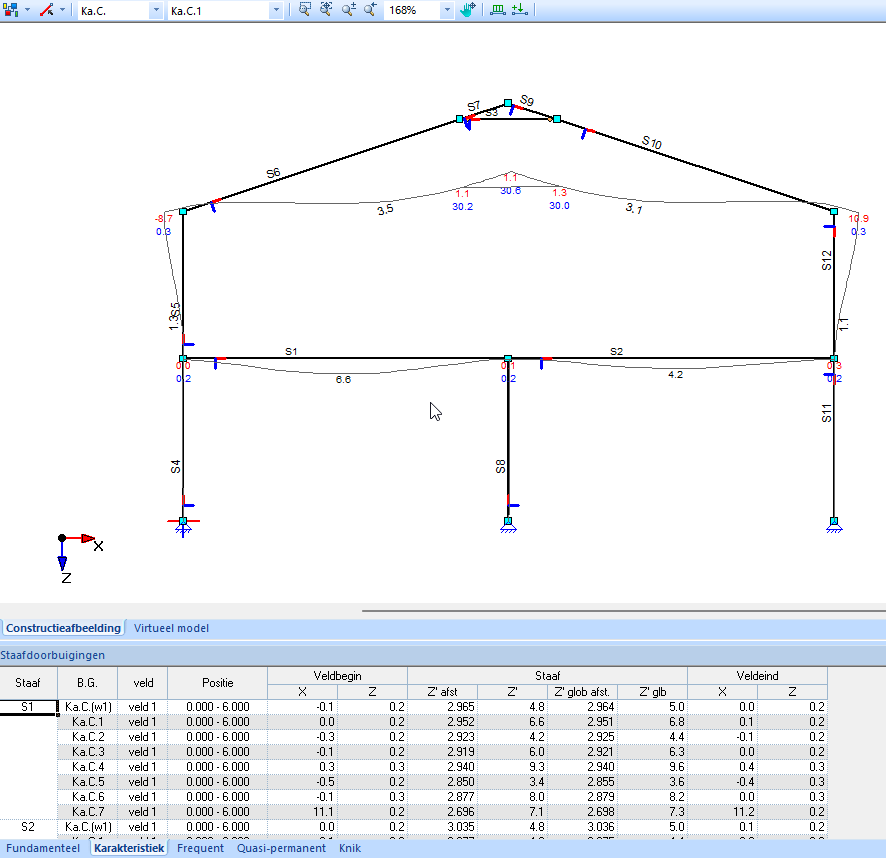Select the S2 row cell in table

pos(28,827)
